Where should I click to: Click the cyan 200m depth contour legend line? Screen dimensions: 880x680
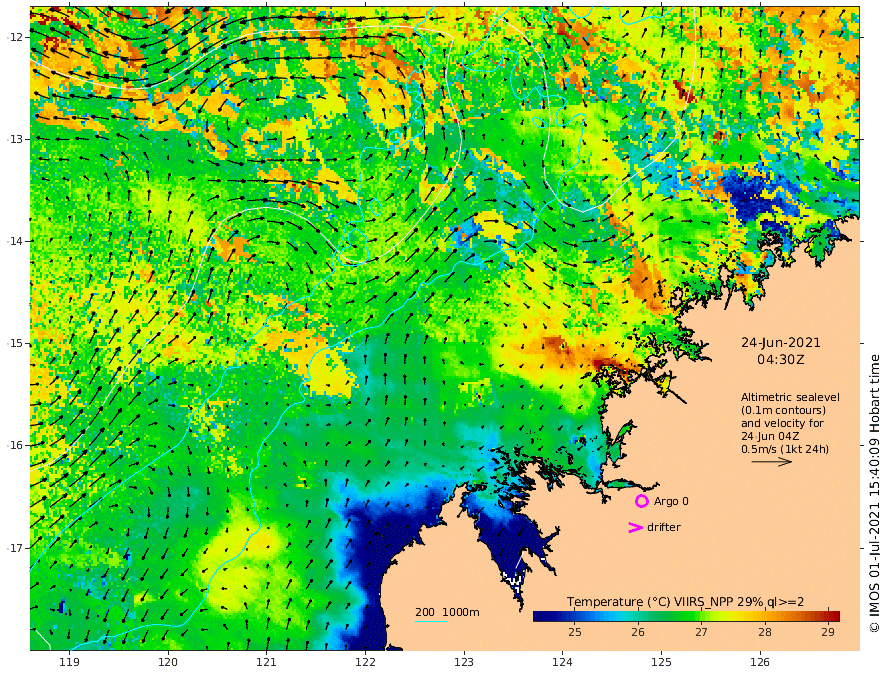click(x=430, y=621)
